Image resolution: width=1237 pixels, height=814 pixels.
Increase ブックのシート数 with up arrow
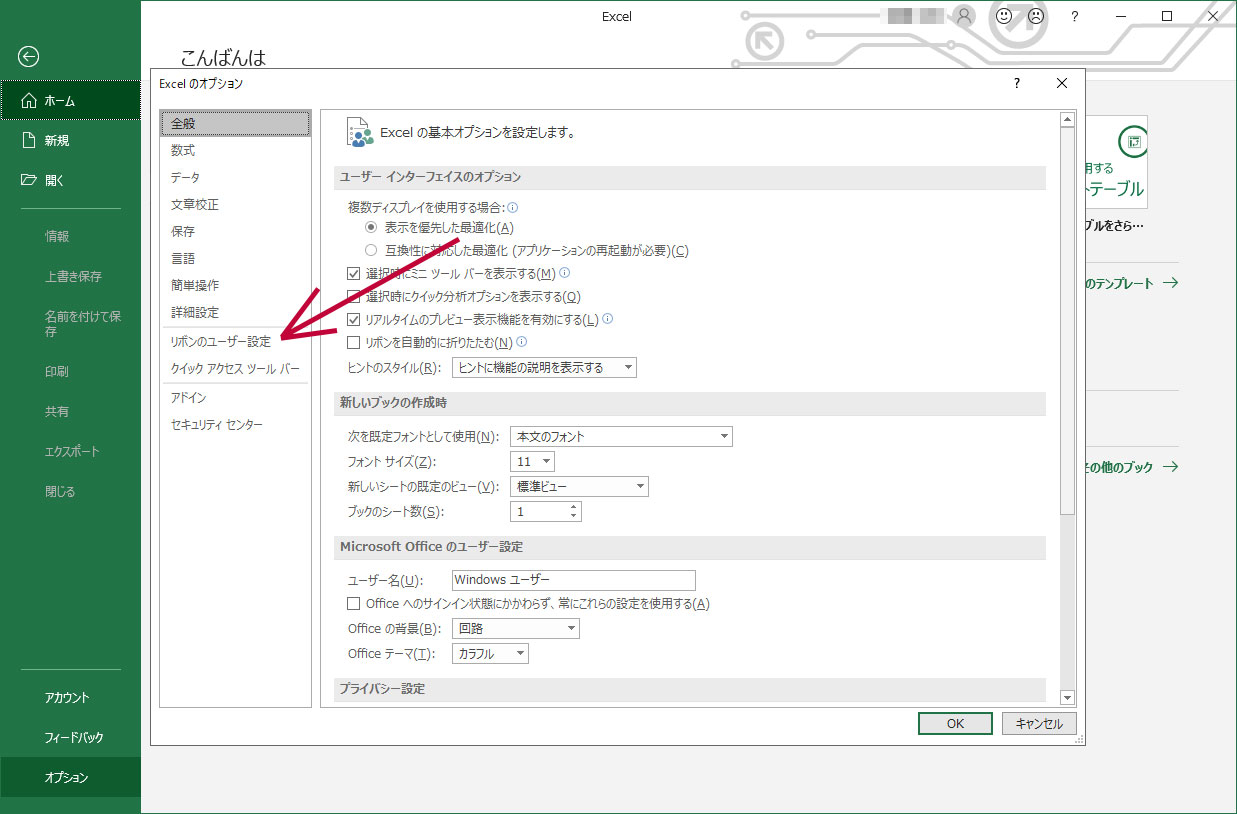(573, 507)
